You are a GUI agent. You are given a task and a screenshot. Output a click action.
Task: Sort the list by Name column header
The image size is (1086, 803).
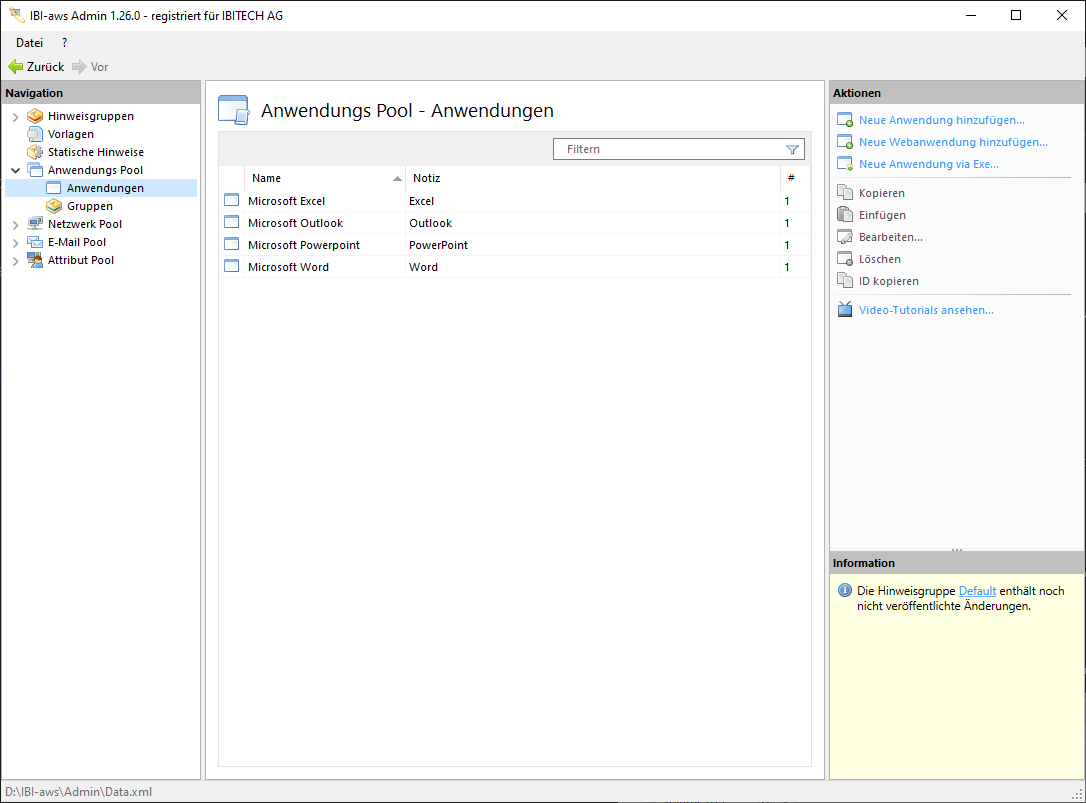tap(266, 178)
